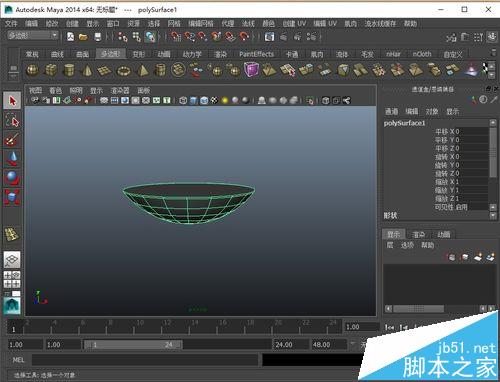Switch to the nCloth shelf tab
The width and height of the screenshot is (500, 382).
point(422,54)
